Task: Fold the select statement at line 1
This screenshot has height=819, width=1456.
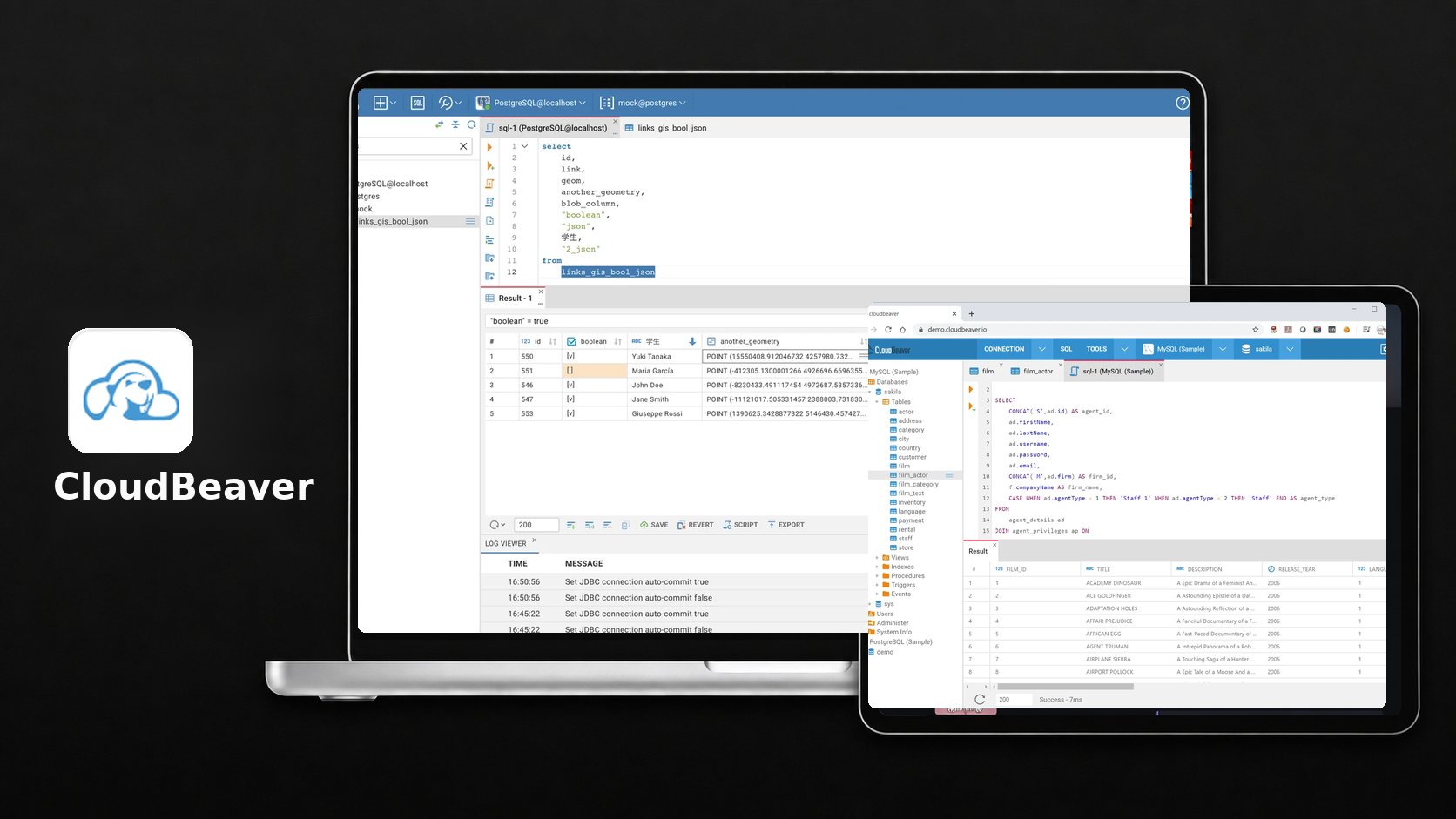Action: 524,146
